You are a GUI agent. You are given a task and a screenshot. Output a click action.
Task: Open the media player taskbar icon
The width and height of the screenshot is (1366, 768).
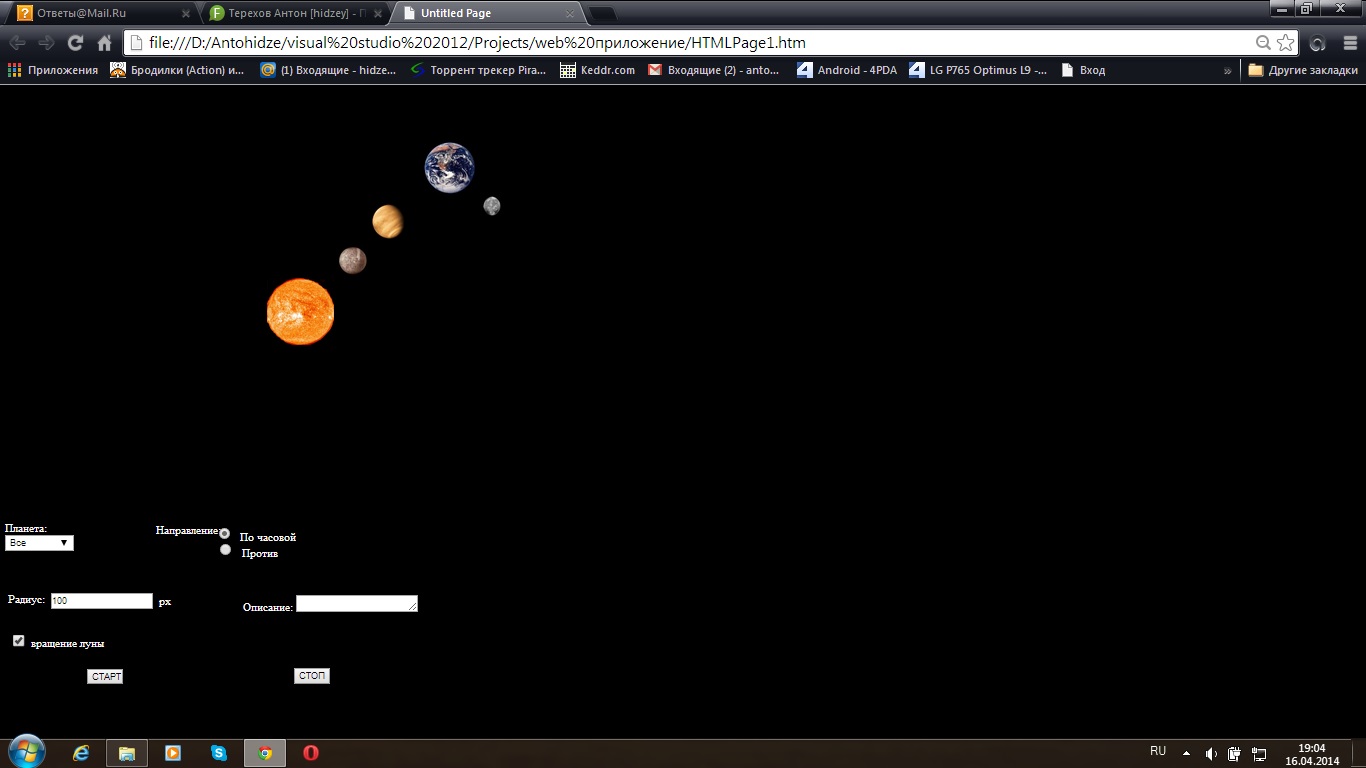click(x=173, y=753)
